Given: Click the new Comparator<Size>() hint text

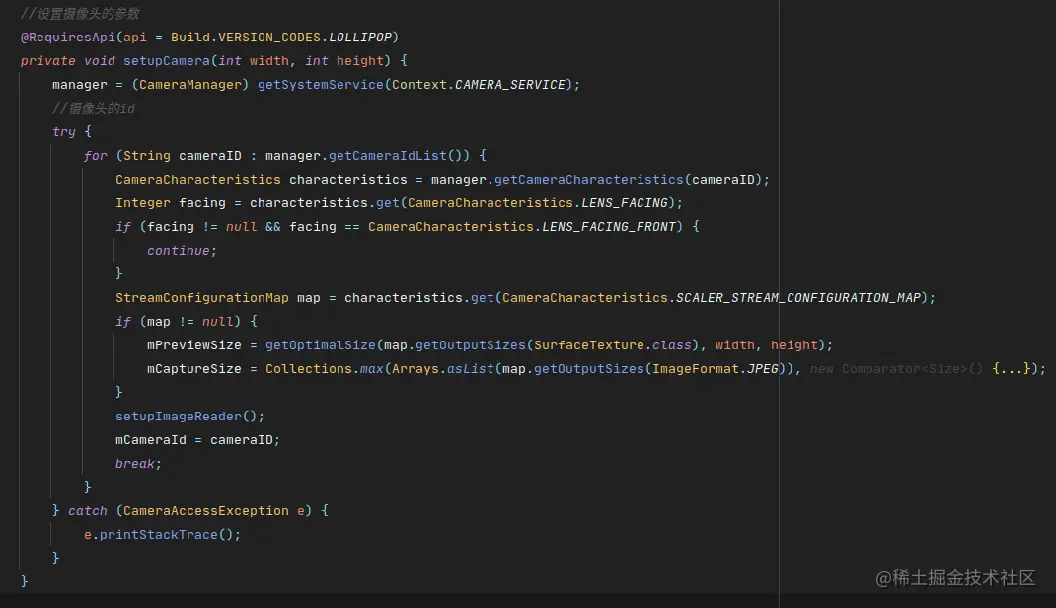Looking at the screenshot, I should point(896,369).
